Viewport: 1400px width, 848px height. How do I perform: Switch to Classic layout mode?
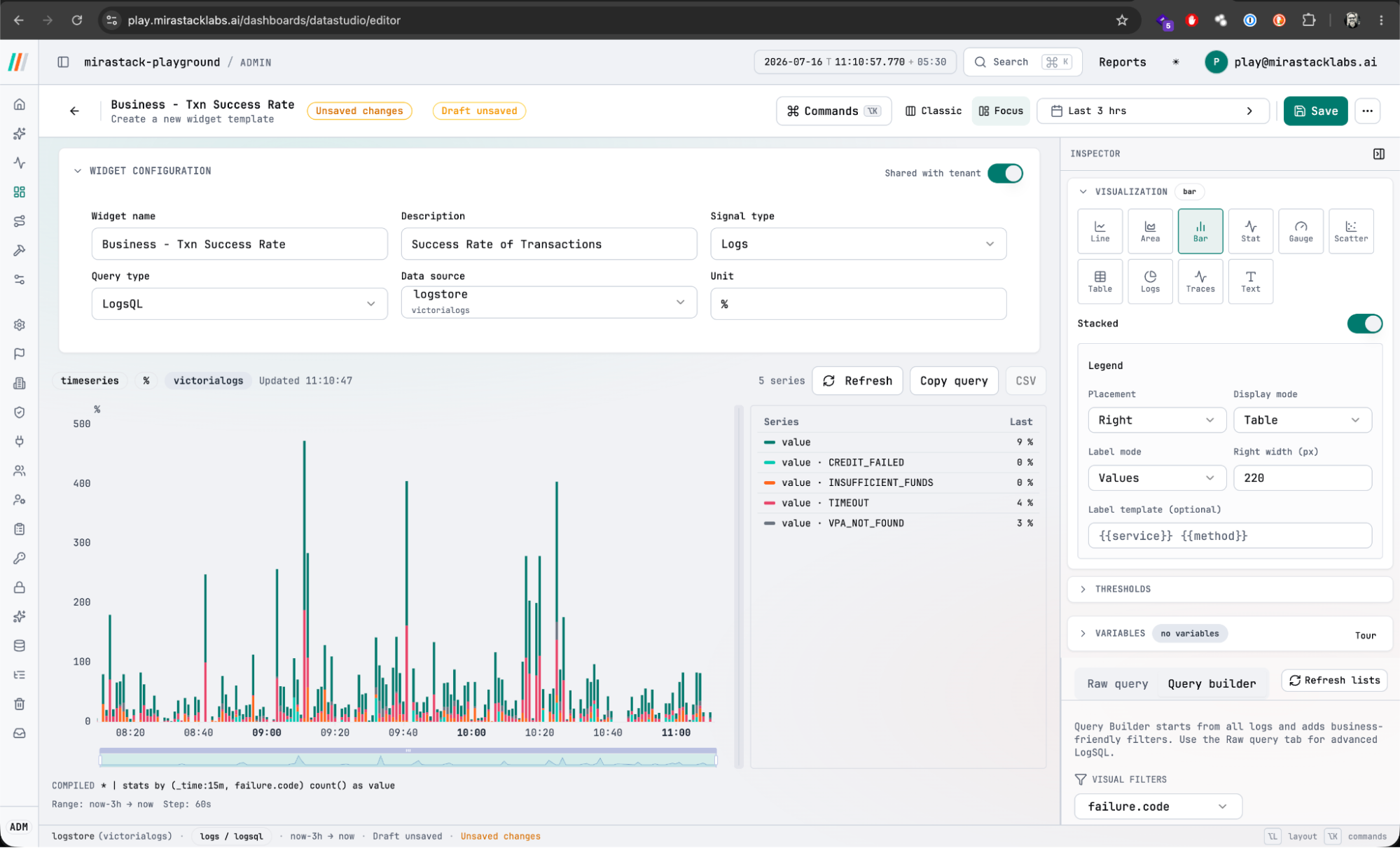[934, 111]
